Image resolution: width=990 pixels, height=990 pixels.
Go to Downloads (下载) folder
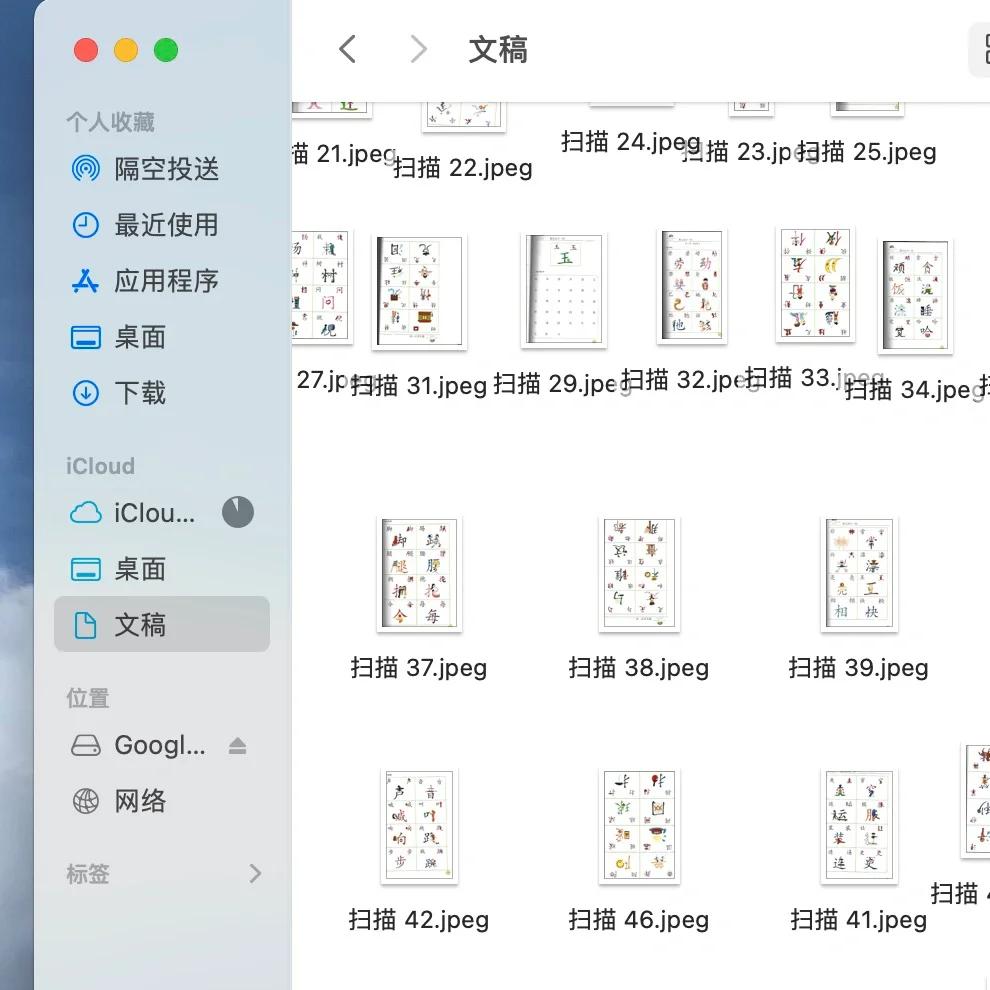[140, 393]
